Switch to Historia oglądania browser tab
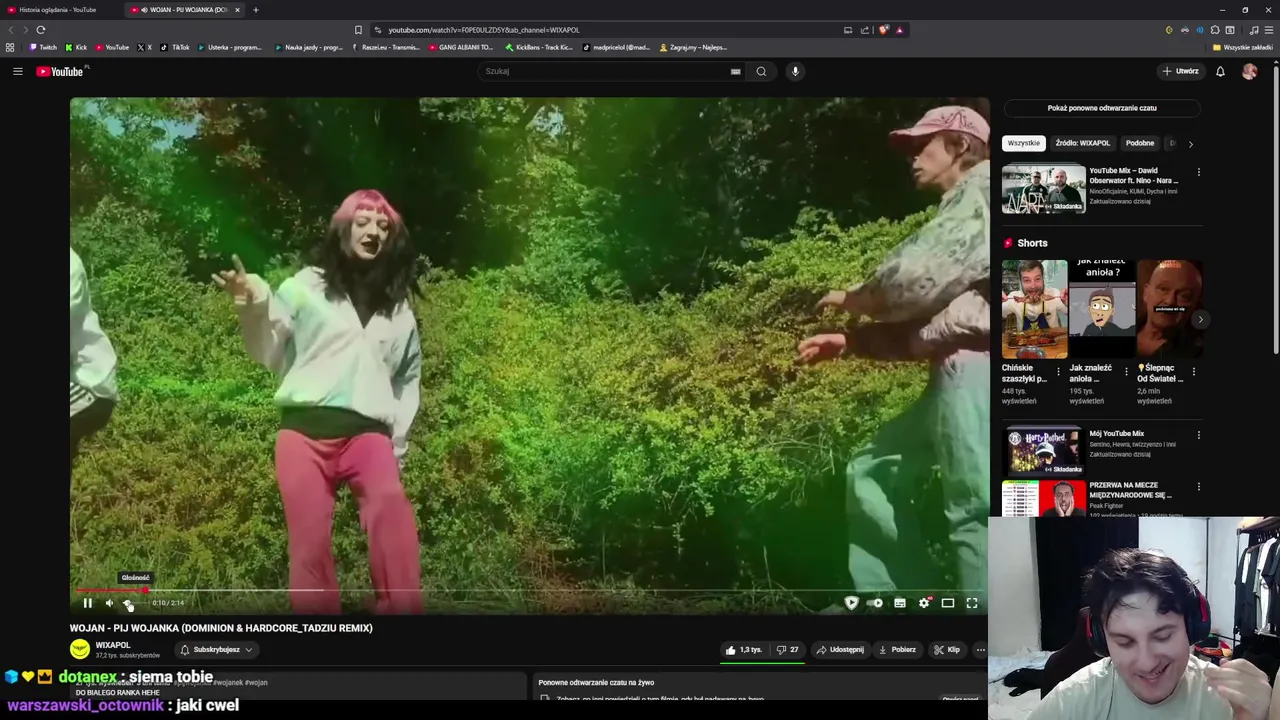 coord(60,10)
